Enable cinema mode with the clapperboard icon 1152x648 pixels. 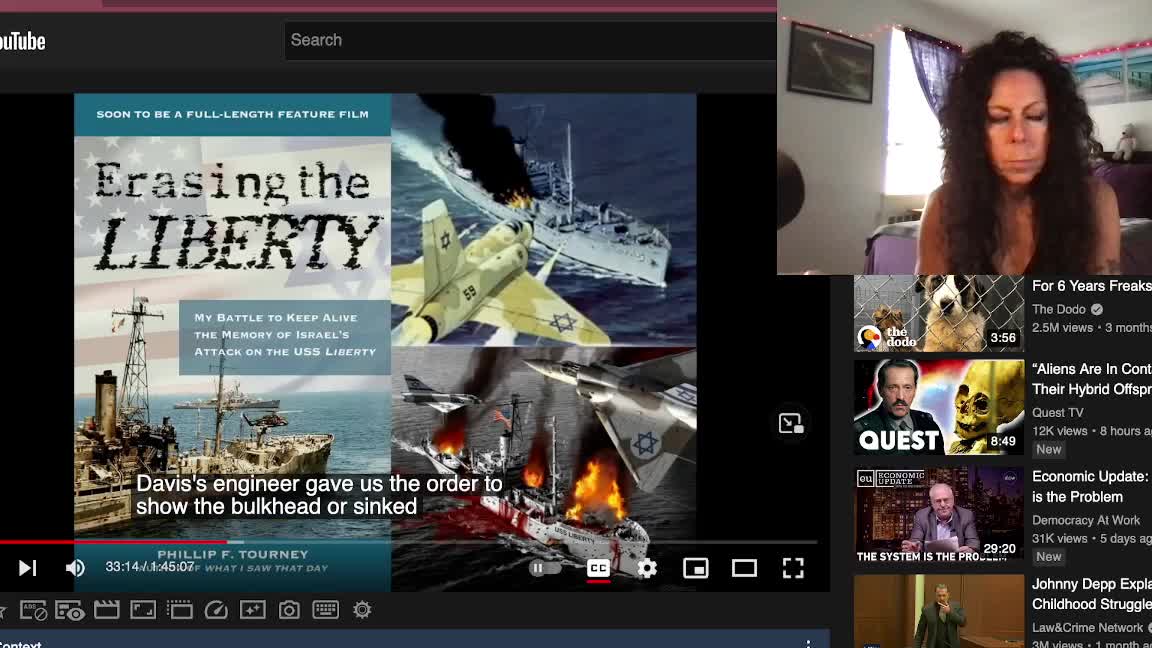(107, 609)
